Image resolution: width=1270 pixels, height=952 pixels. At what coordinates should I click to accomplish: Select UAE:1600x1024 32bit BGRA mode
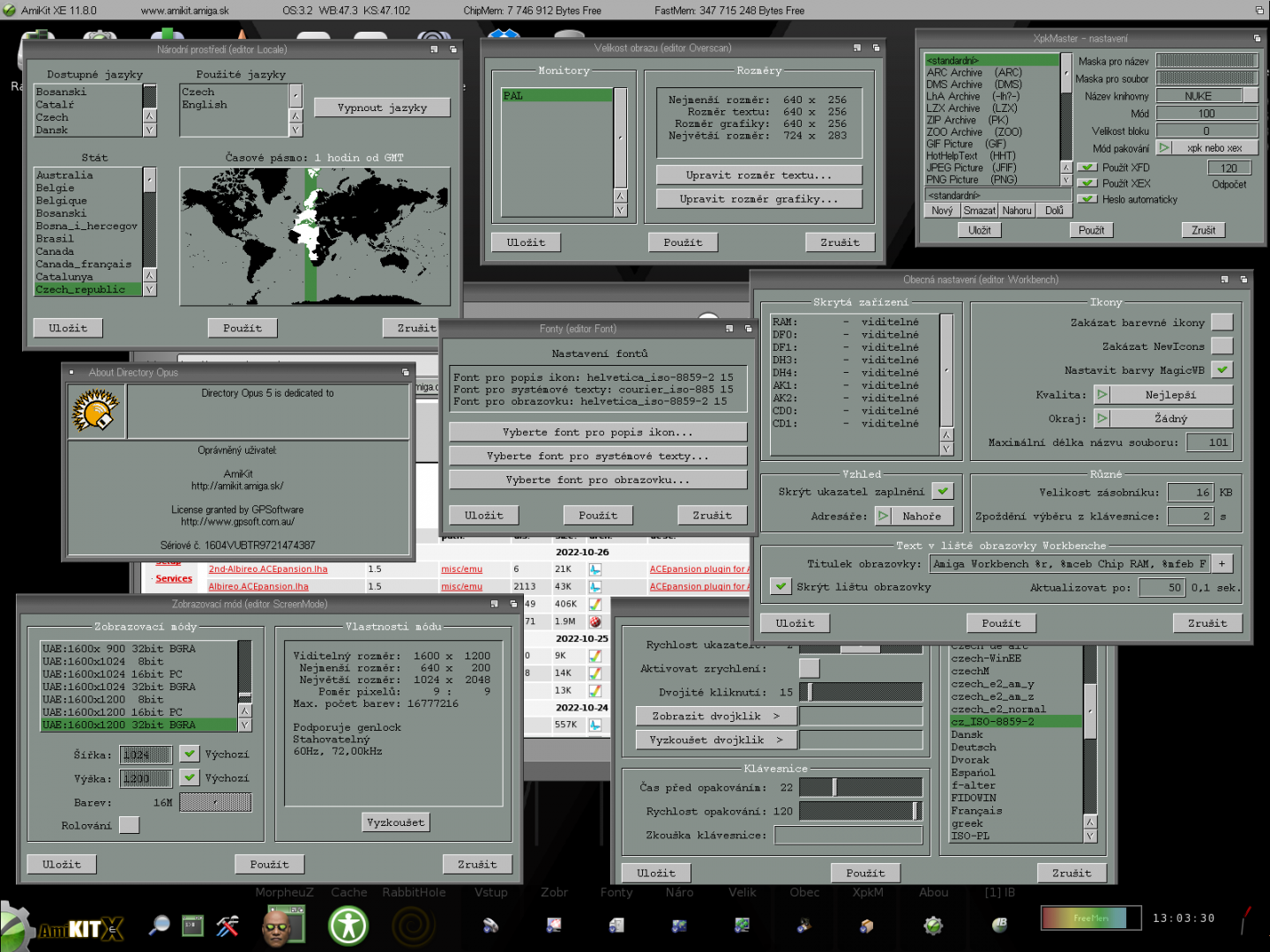(x=139, y=687)
